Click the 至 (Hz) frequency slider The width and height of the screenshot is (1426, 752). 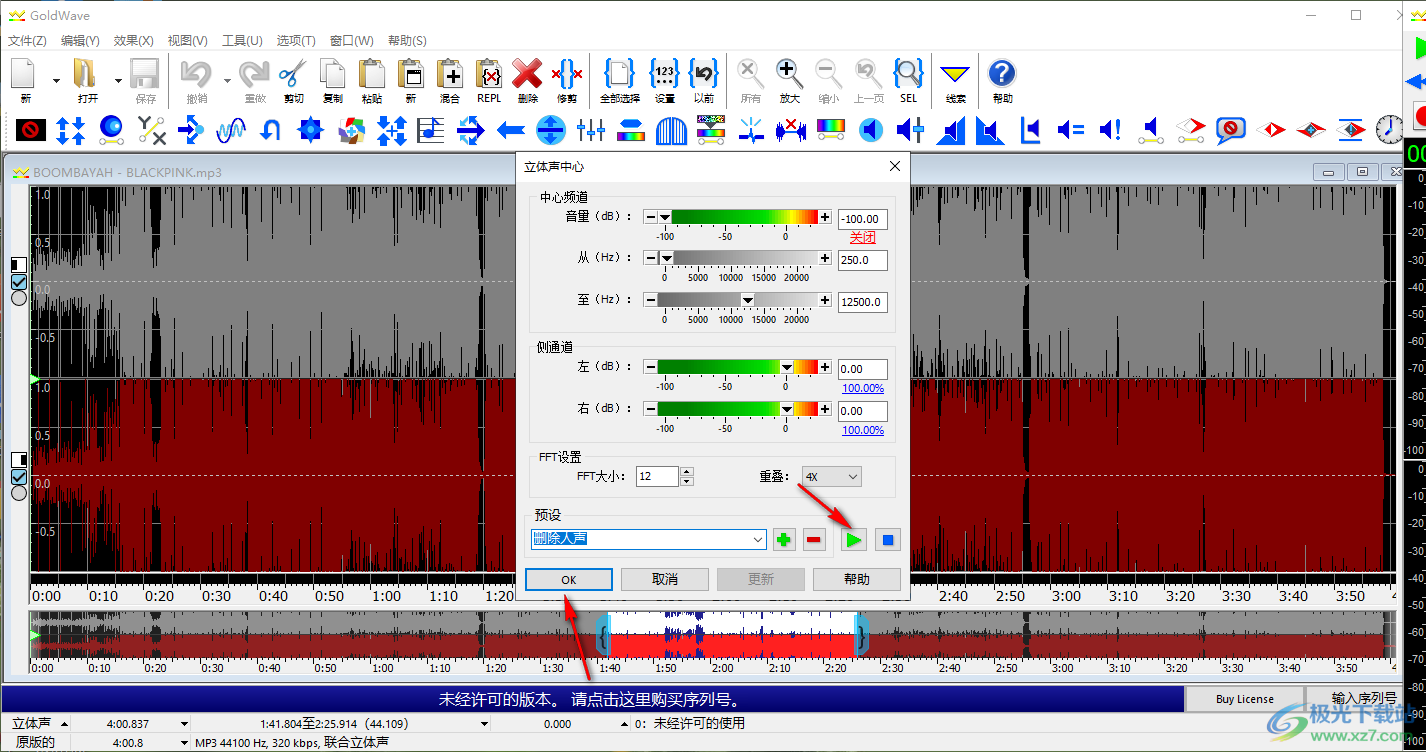point(738,300)
